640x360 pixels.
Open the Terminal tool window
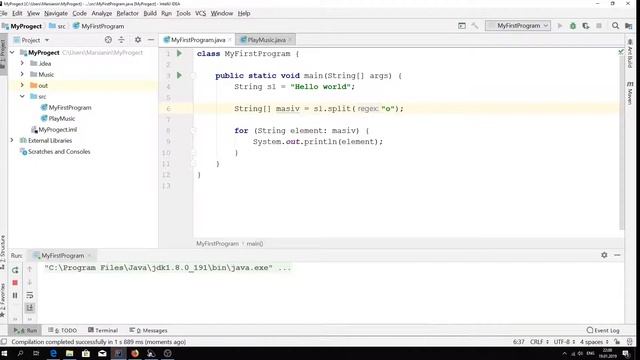coord(103,330)
